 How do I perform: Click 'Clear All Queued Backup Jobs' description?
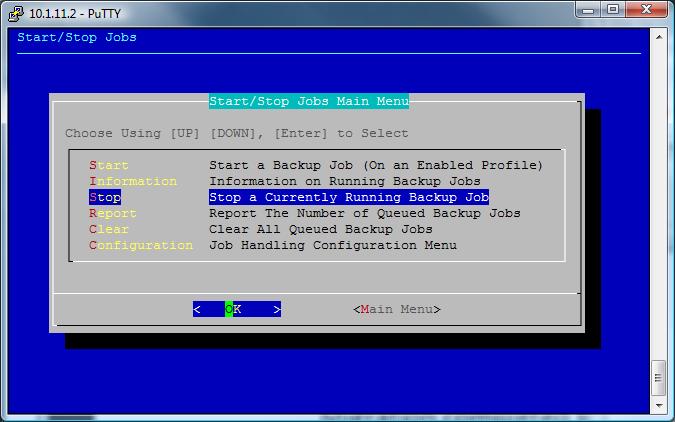point(321,229)
